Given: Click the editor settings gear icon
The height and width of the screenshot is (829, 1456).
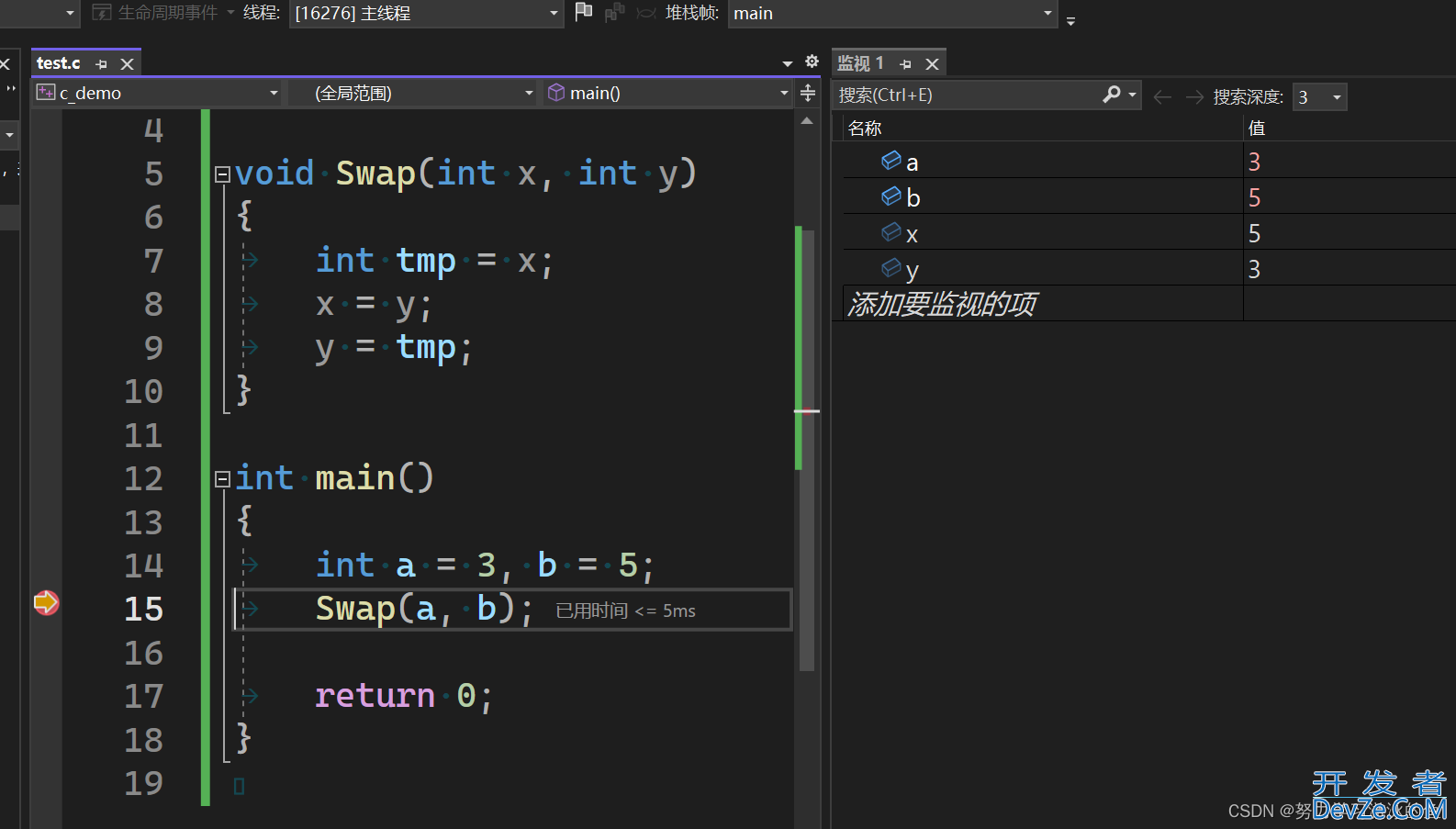Looking at the screenshot, I should (812, 62).
